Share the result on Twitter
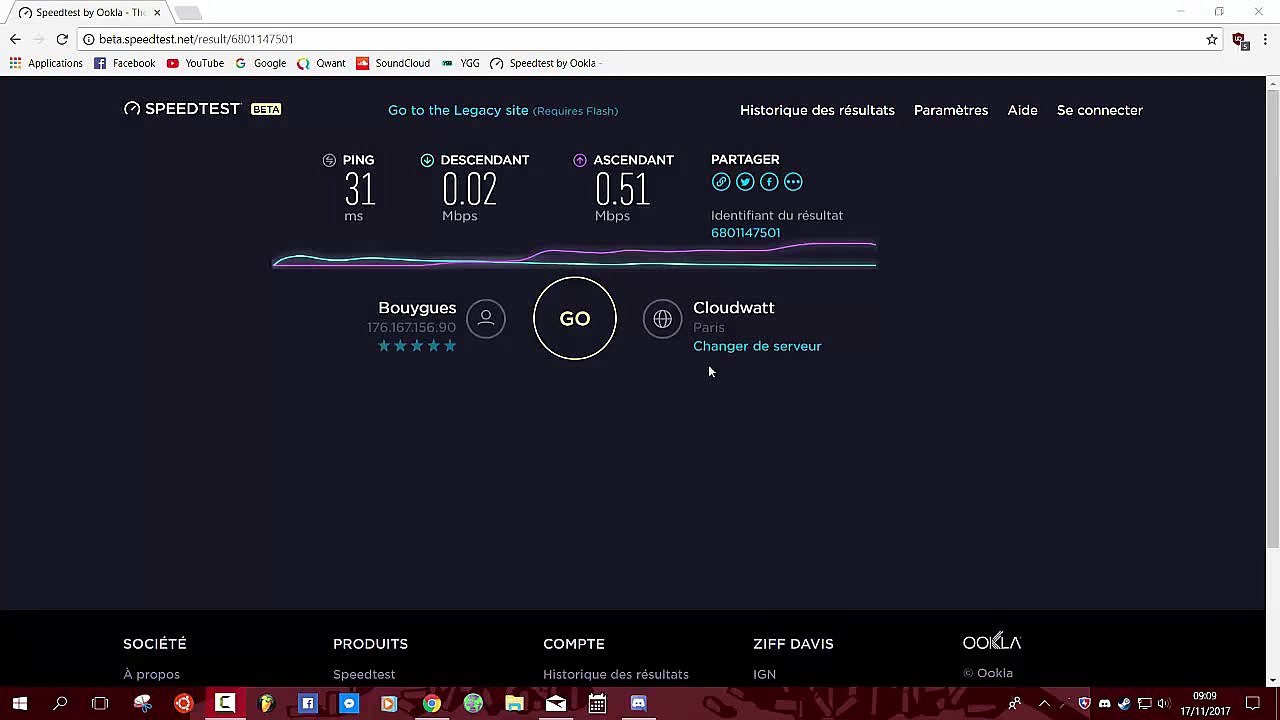1280x720 pixels. coord(745,182)
